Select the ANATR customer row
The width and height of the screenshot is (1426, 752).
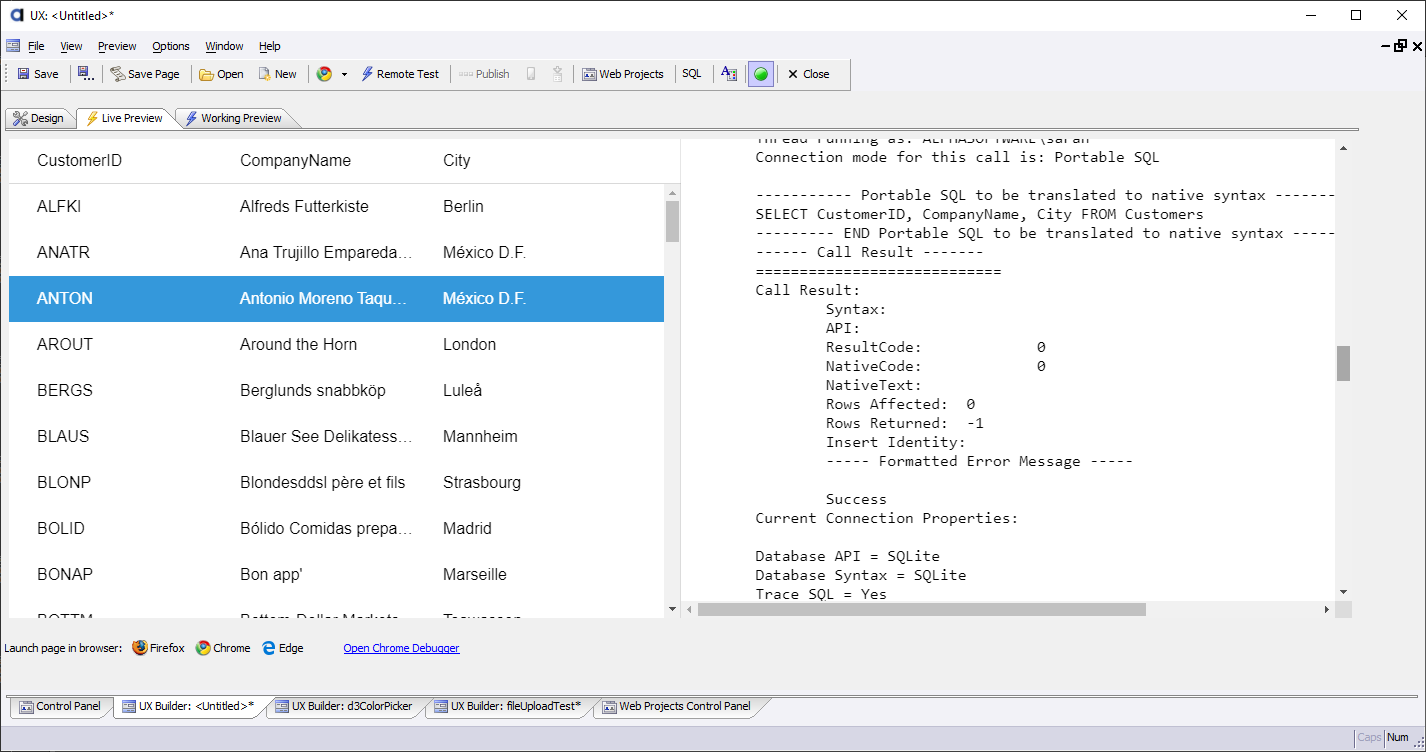(x=336, y=253)
